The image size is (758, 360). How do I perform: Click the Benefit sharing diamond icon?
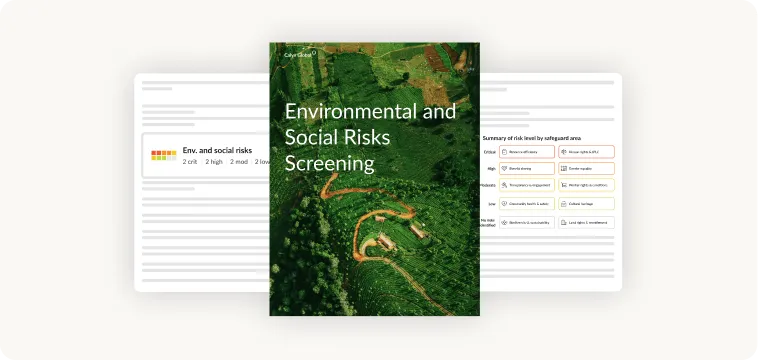504,169
